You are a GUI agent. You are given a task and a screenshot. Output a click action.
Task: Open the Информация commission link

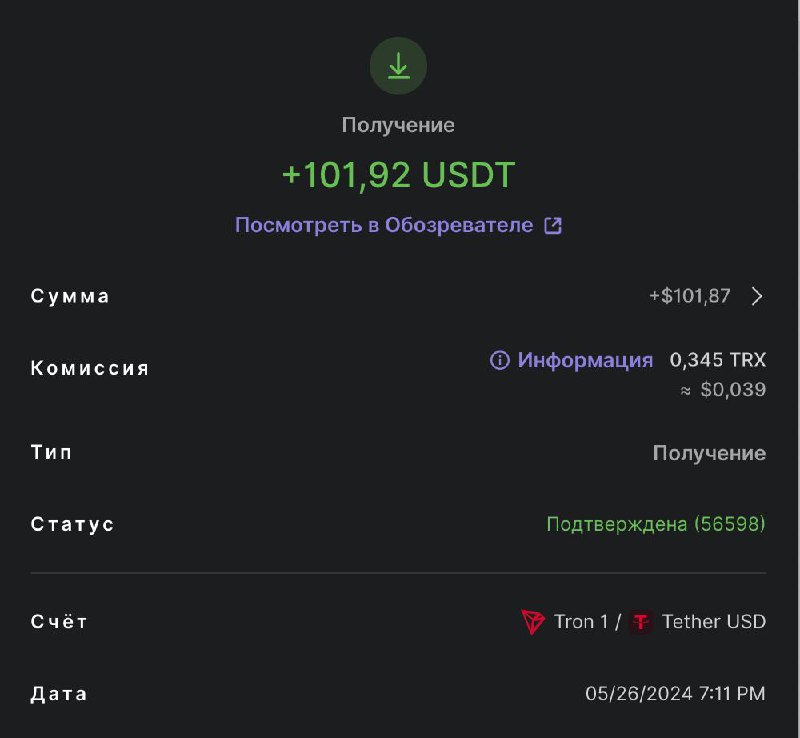pos(585,360)
